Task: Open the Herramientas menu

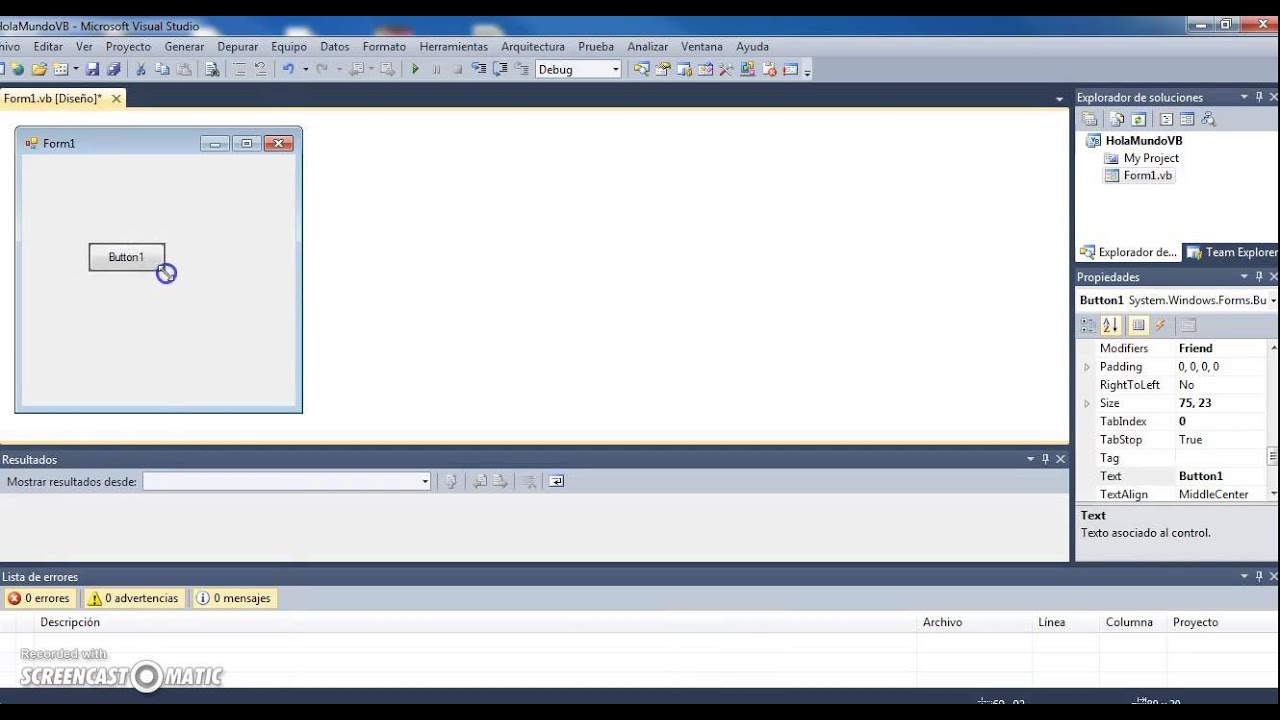Action: [x=454, y=46]
